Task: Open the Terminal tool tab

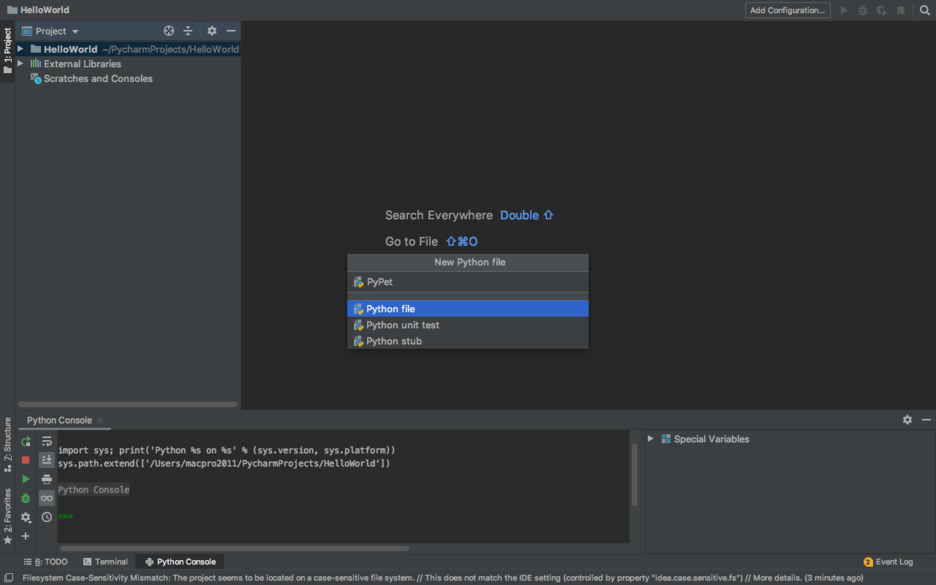Action: click(x=106, y=562)
